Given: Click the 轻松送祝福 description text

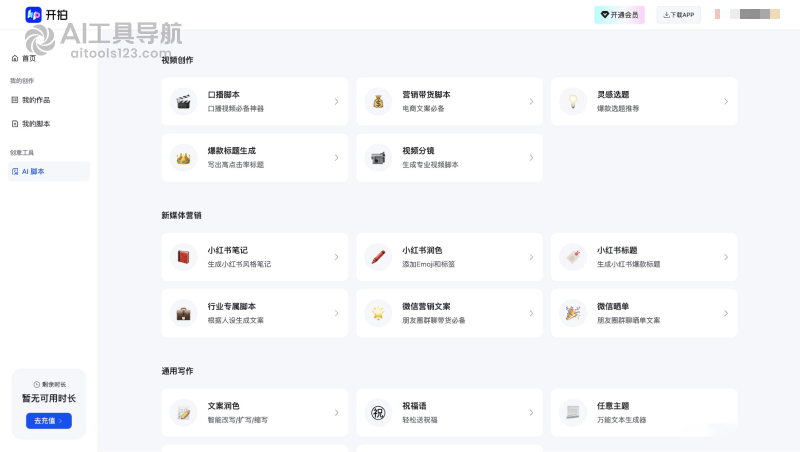Looking at the screenshot, I should pyautogui.click(x=420, y=420).
